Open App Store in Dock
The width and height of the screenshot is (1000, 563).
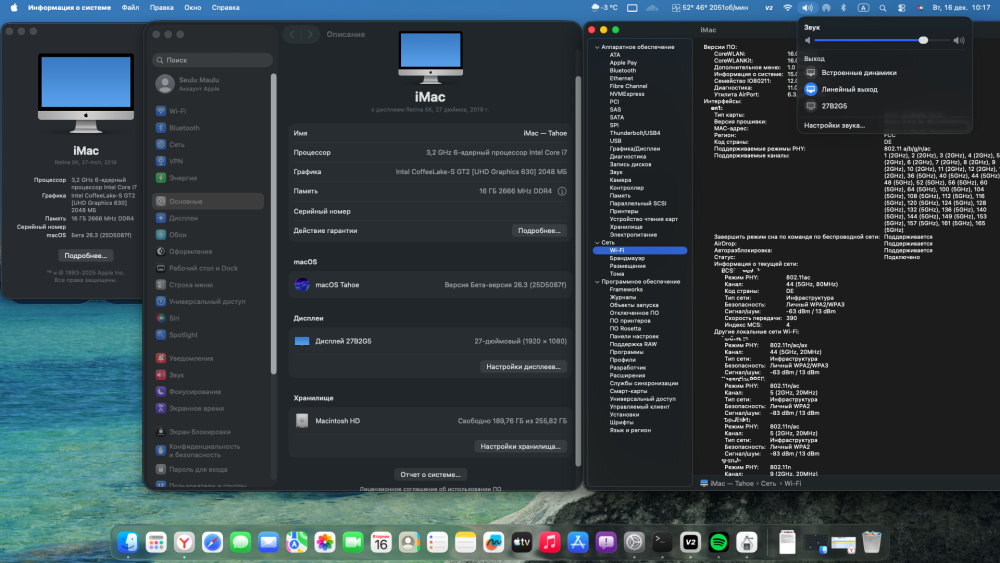pos(578,543)
